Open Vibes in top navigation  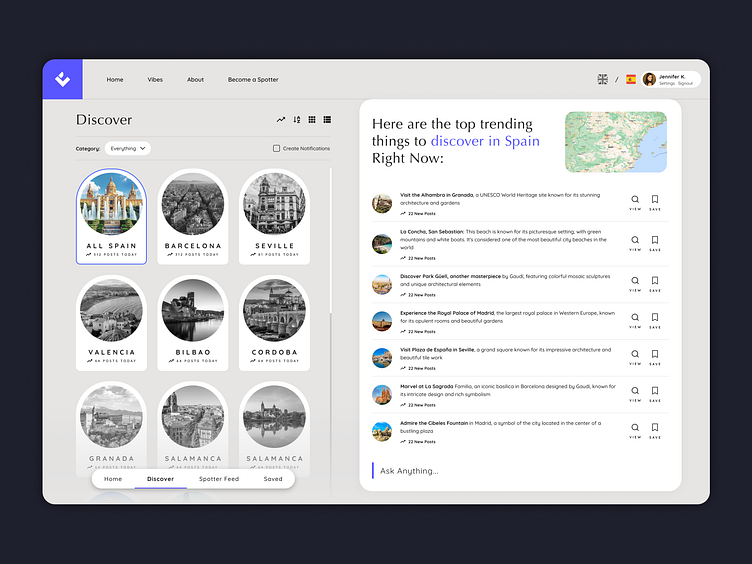pyautogui.click(x=155, y=80)
